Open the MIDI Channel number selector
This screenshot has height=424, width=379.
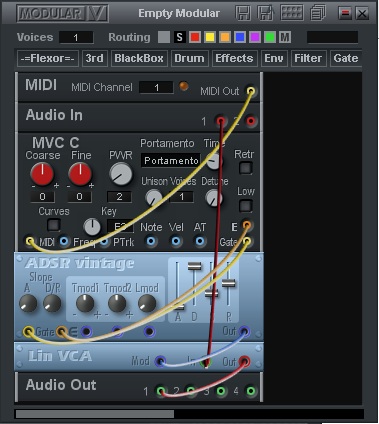[x=156, y=88]
